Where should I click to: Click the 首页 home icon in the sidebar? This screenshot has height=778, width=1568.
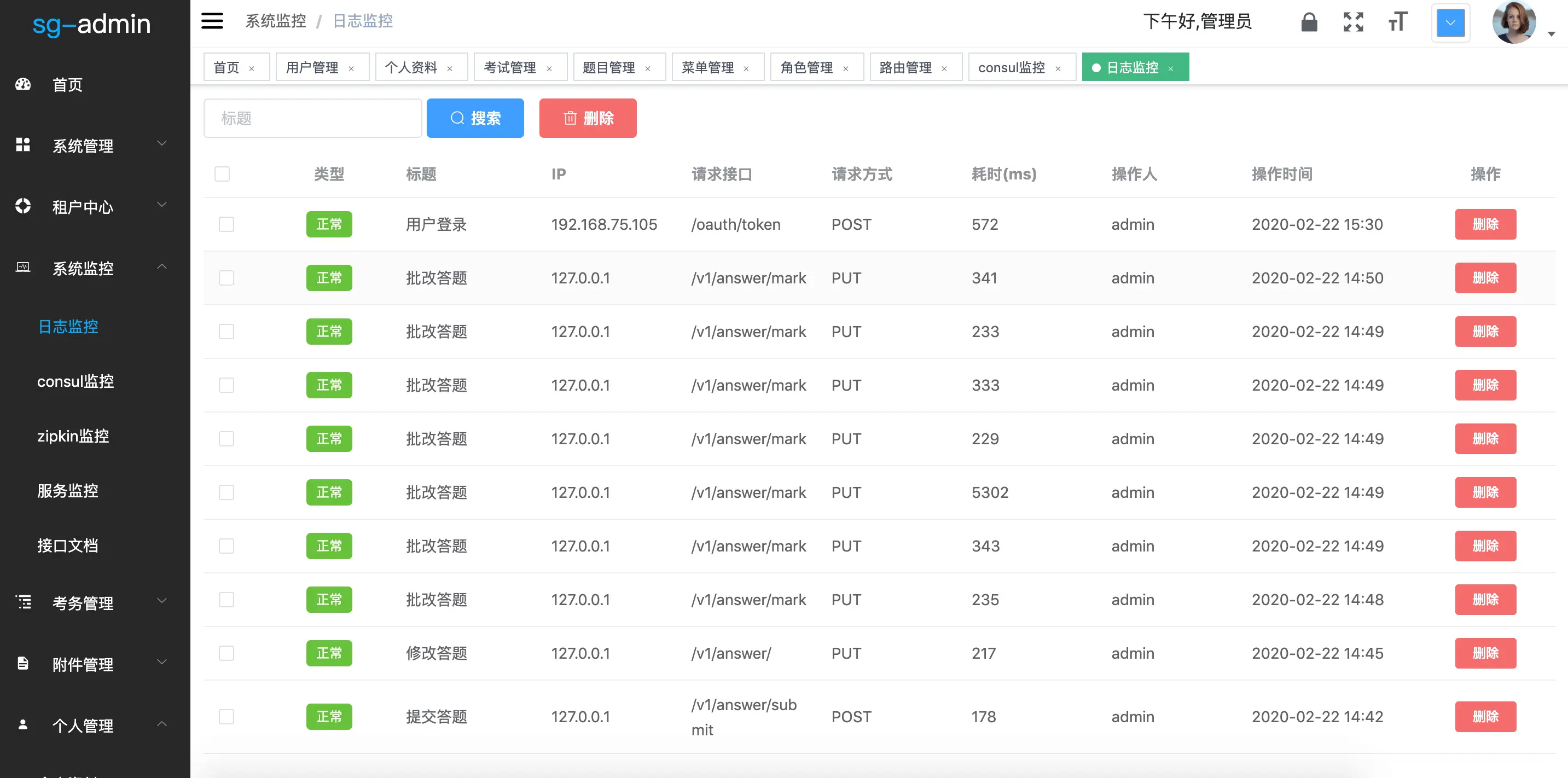point(22,85)
